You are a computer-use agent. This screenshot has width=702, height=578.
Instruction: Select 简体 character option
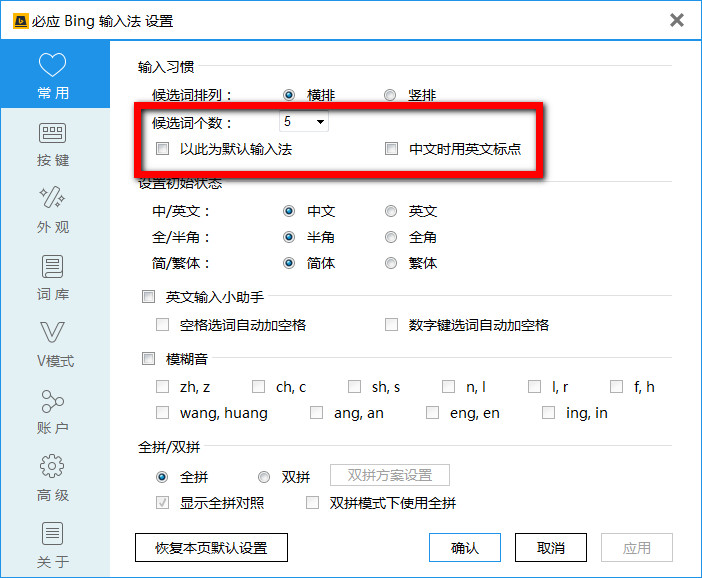tap(289, 263)
